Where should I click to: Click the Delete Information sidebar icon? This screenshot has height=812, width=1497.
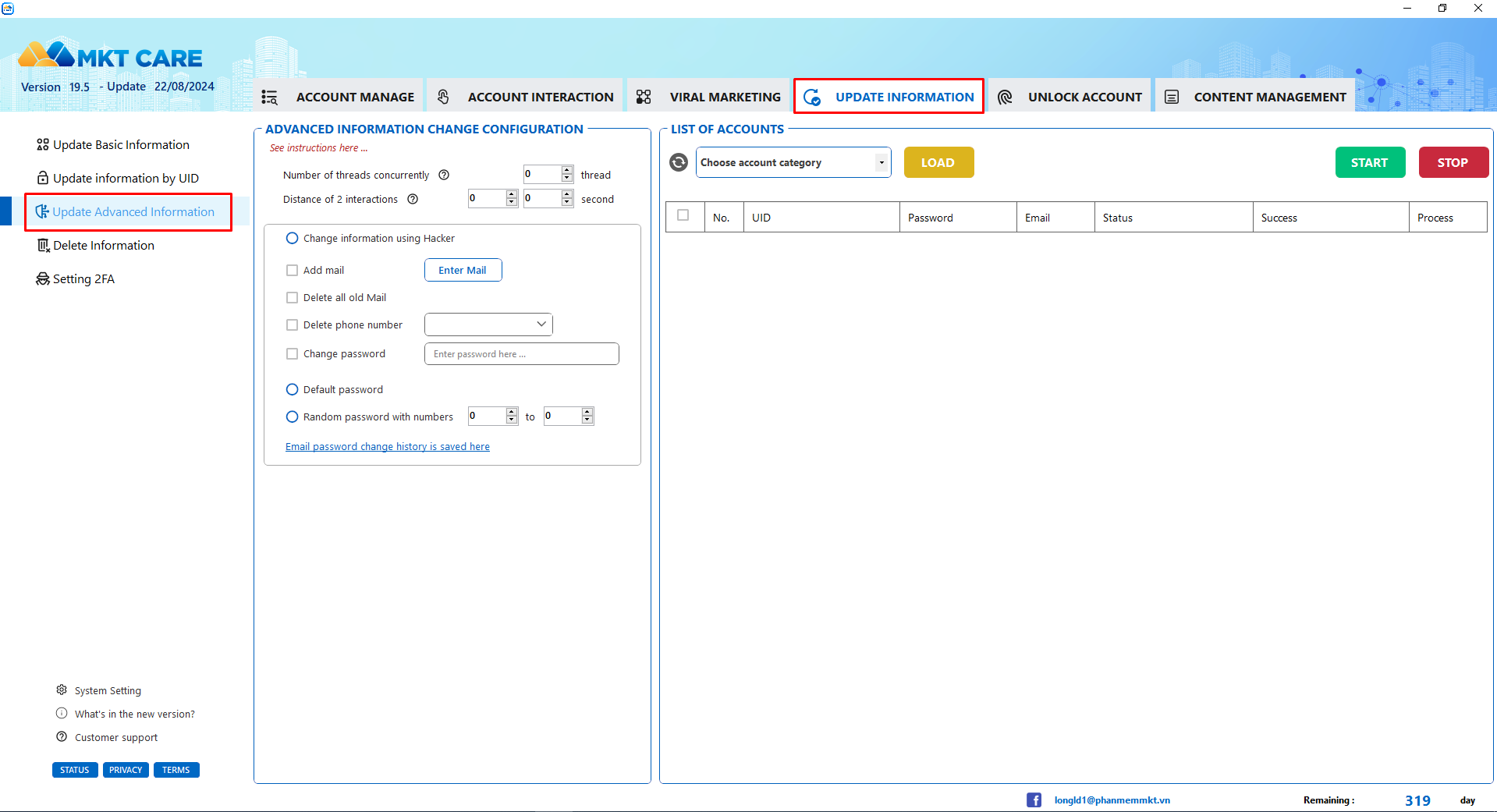44,245
